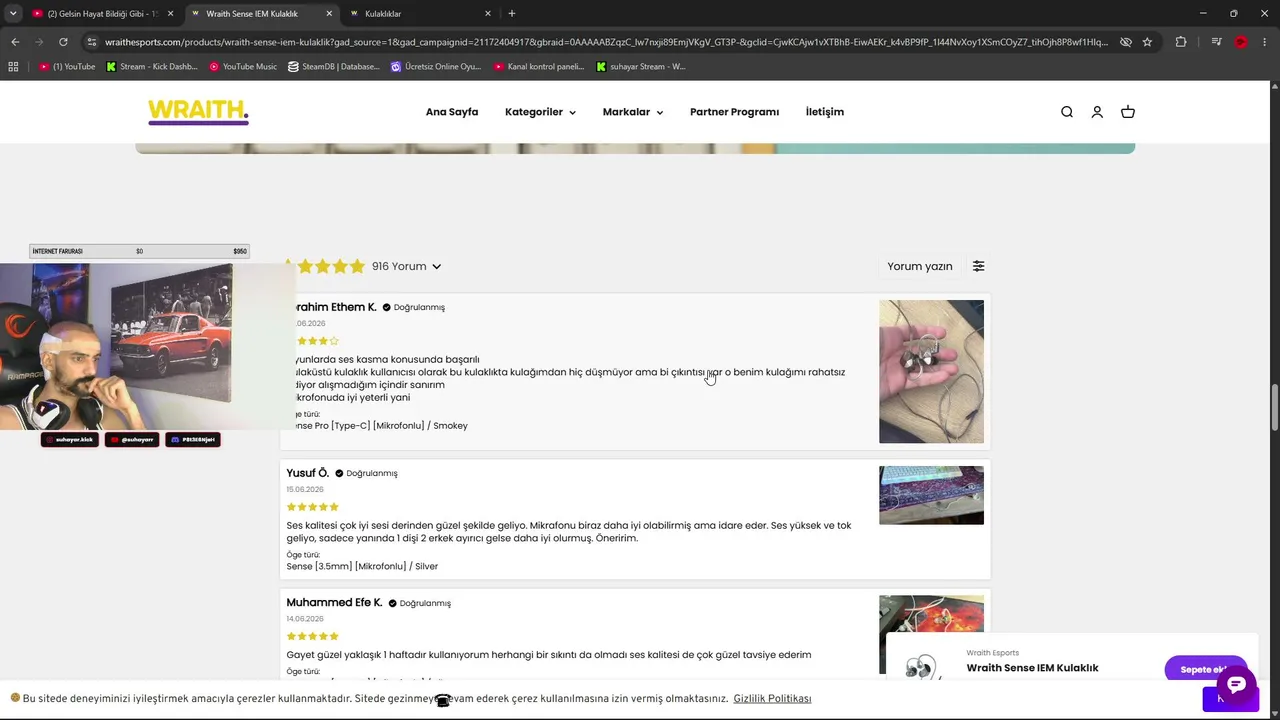Open İbrahim Ethem K.'s review photo
The height and width of the screenshot is (720, 1280).
coord(931,371)
